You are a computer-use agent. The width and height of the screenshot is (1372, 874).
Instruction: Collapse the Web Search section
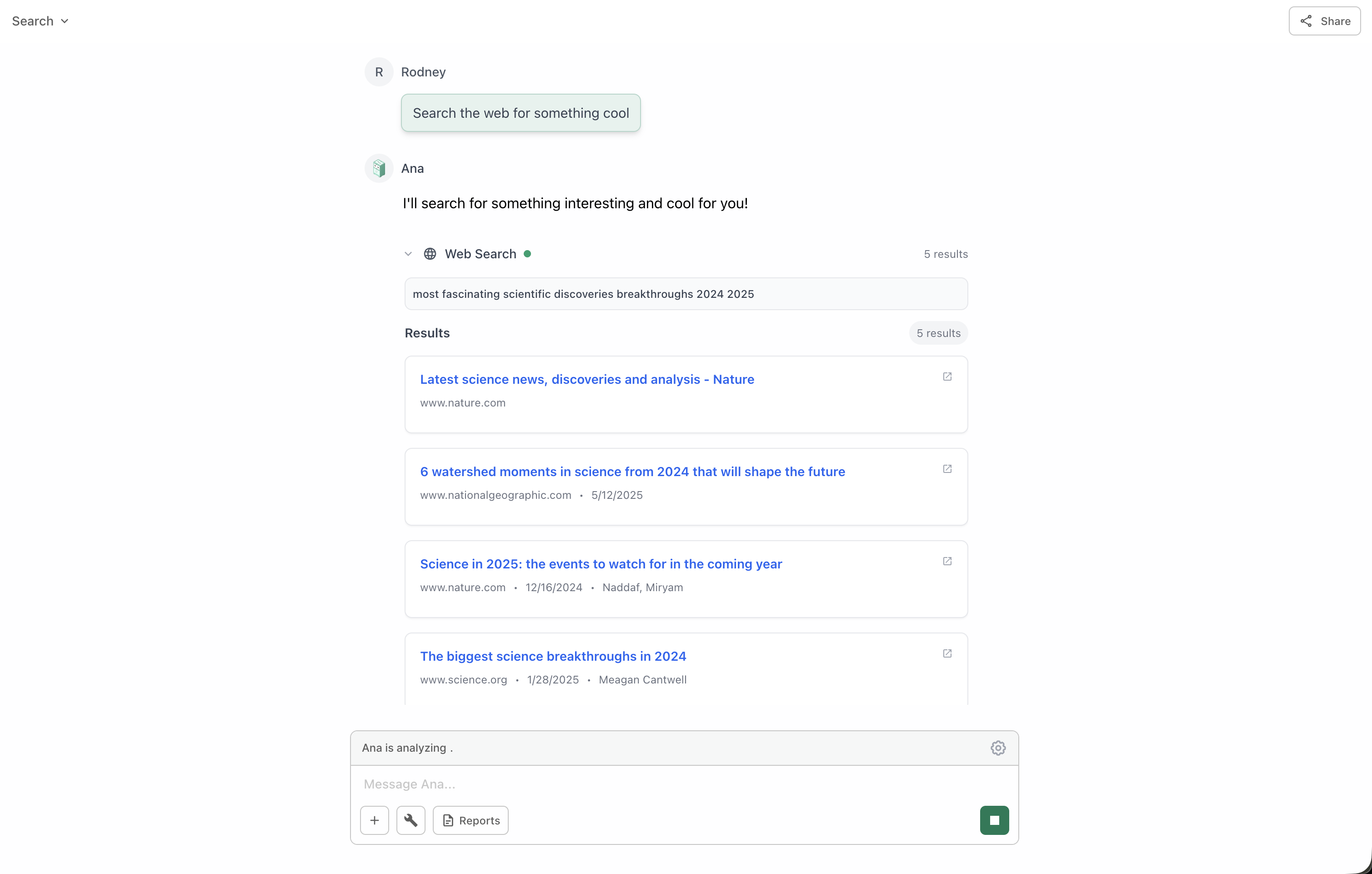pyautogui.click(x=408, y=254)
